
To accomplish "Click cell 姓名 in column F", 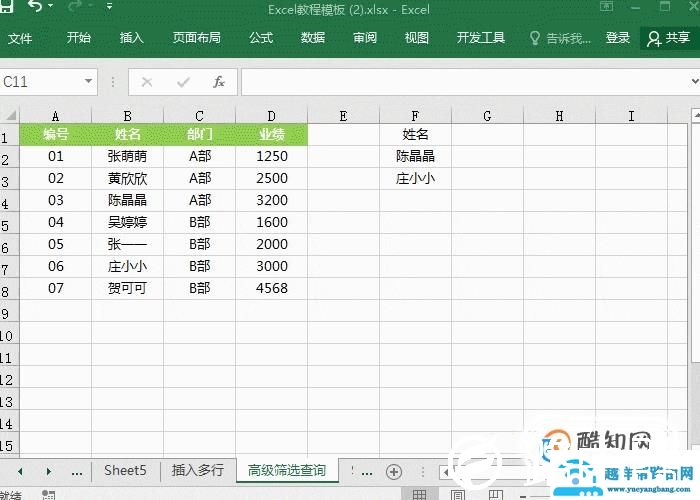I will (415, 134).
